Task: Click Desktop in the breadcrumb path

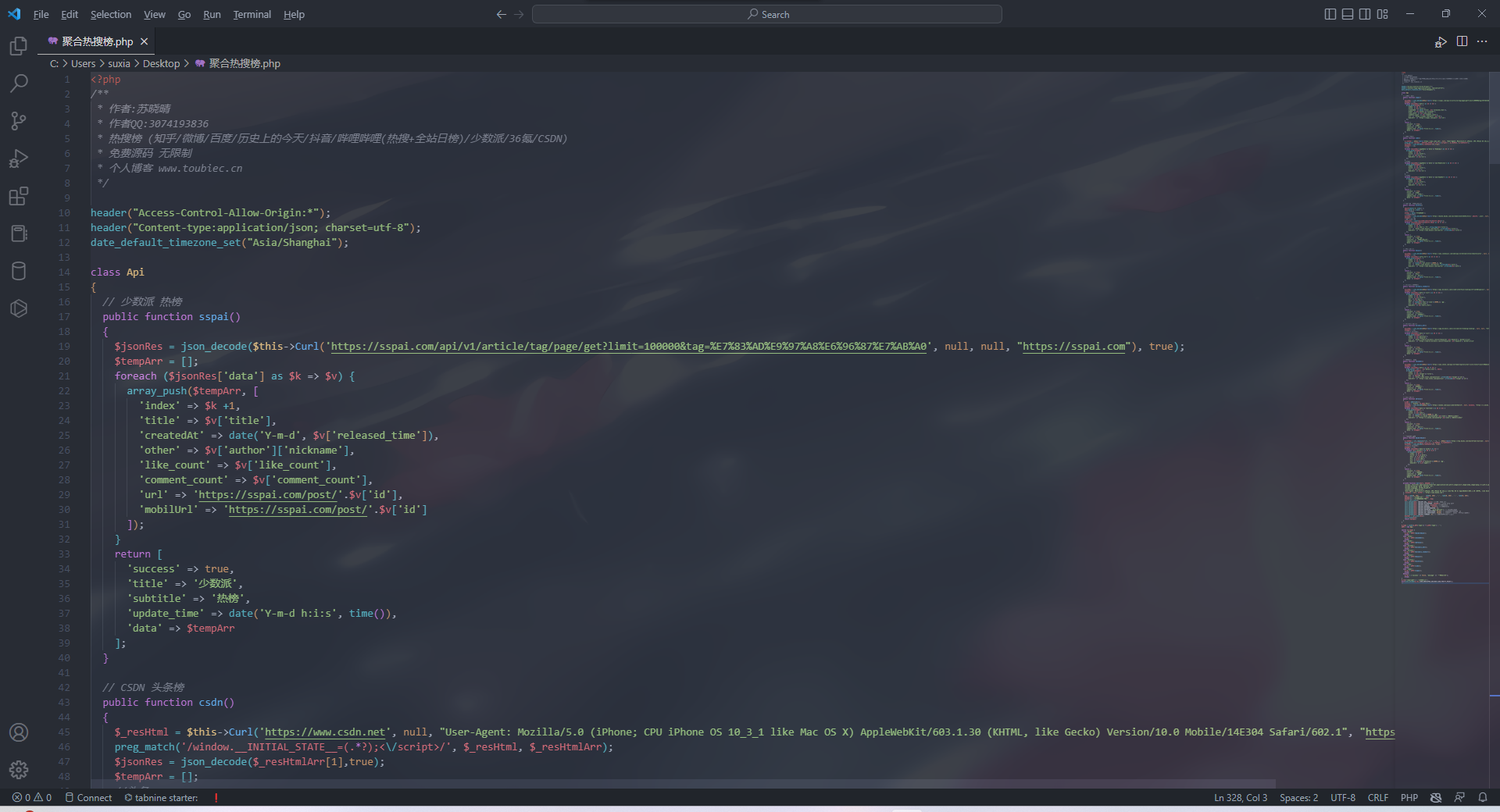Action: pos(161,63)
